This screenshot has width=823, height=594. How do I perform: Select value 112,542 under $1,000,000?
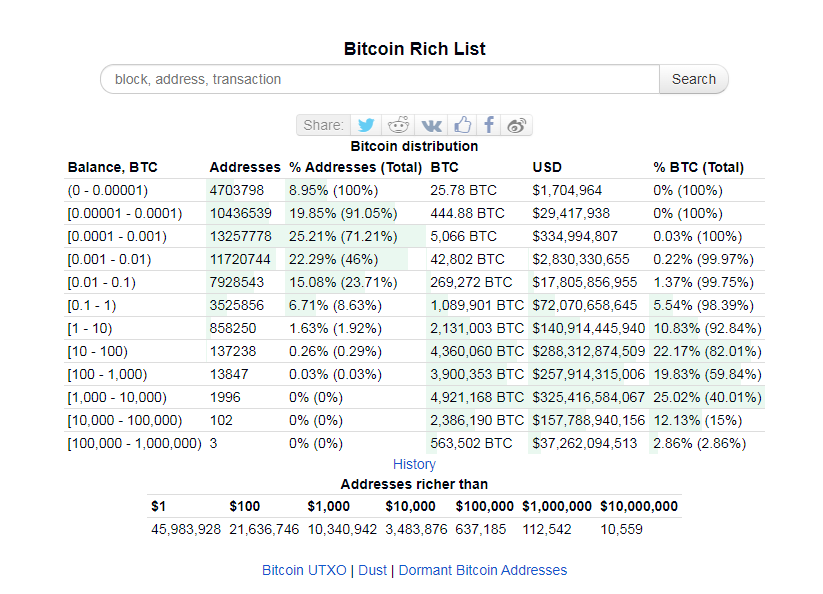(547, 530)
